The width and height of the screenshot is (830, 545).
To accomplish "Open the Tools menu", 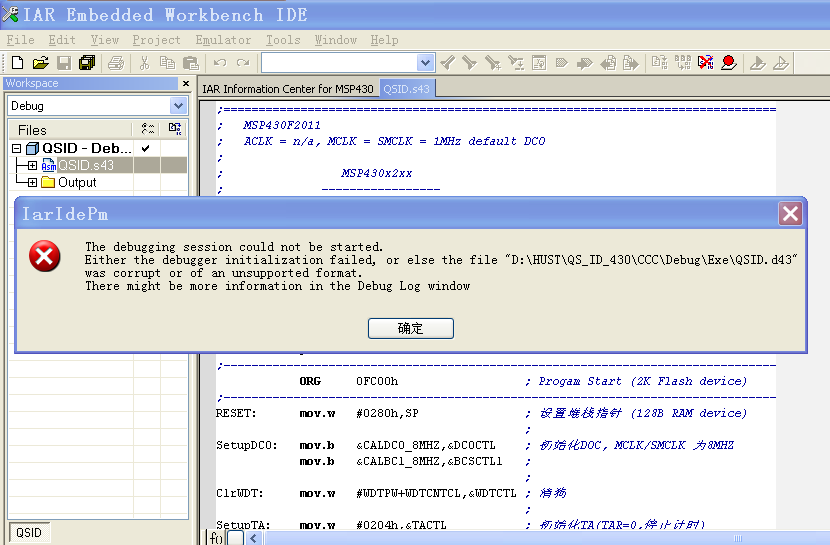I will [x=283, y=40].
